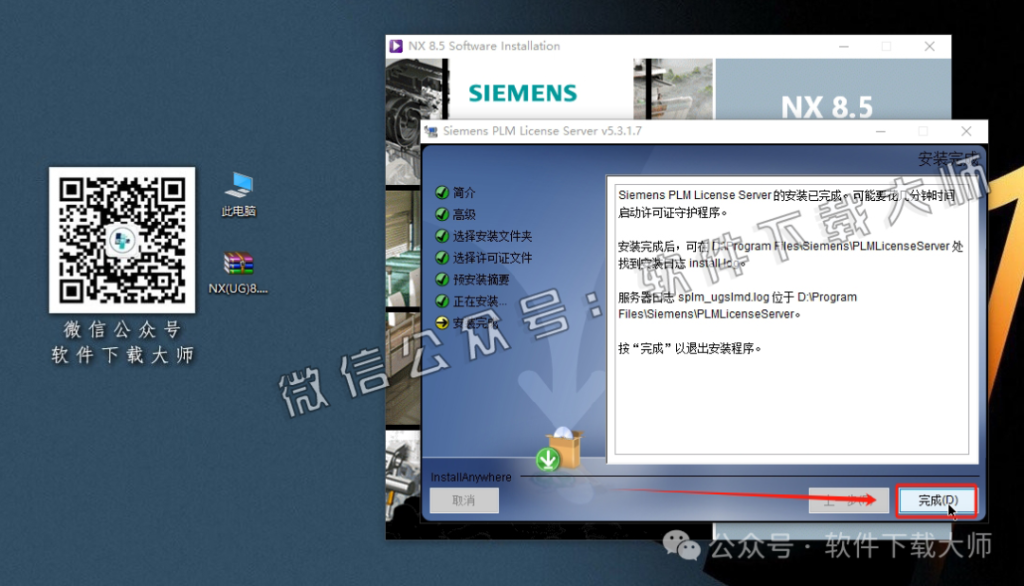The width and height of the screenshot is (1024, 586).
Task: Click the SIEMENS logo in the installer window
Action: (x=521, y=92)
